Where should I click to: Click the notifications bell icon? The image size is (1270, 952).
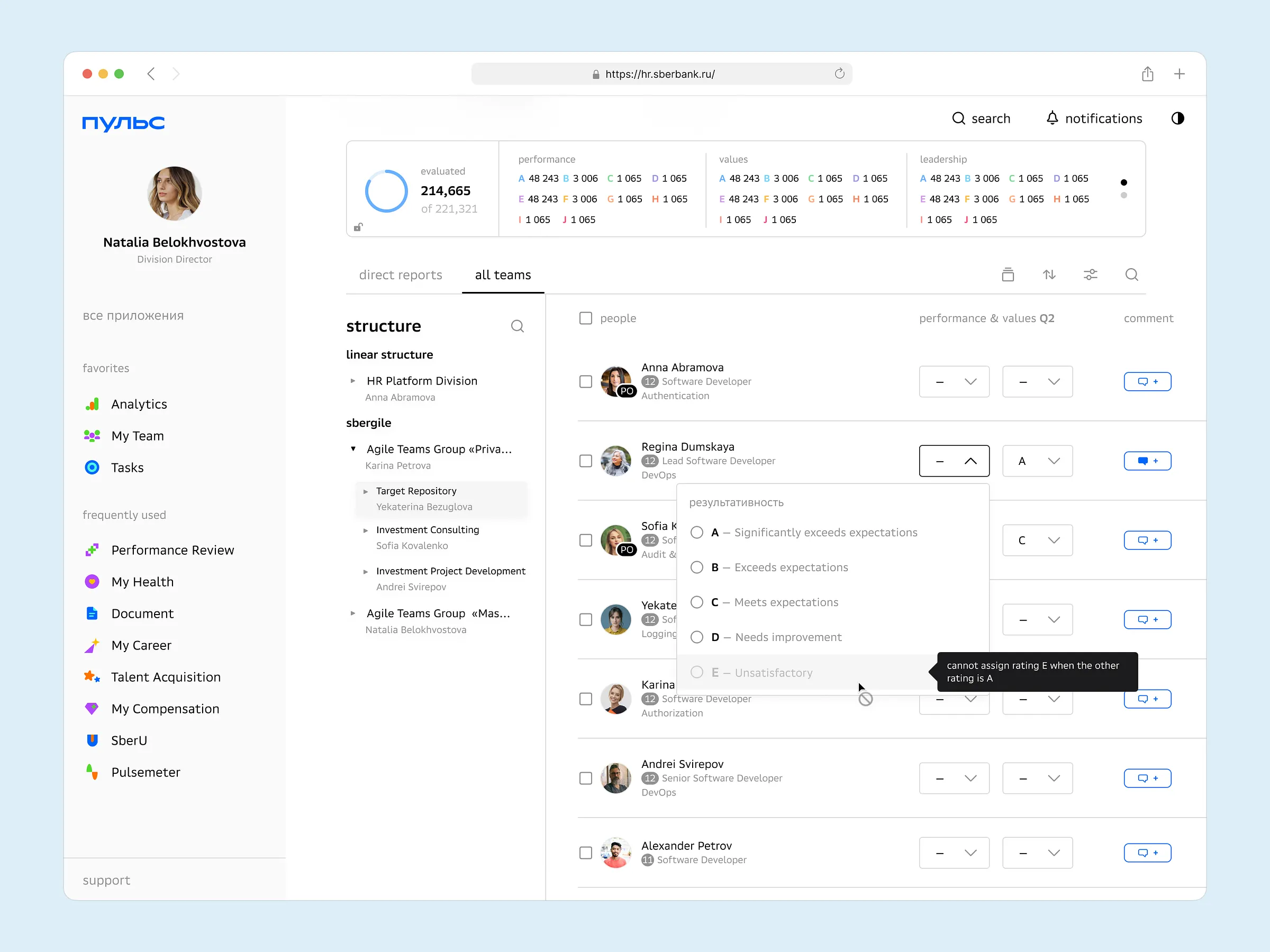1052,118
